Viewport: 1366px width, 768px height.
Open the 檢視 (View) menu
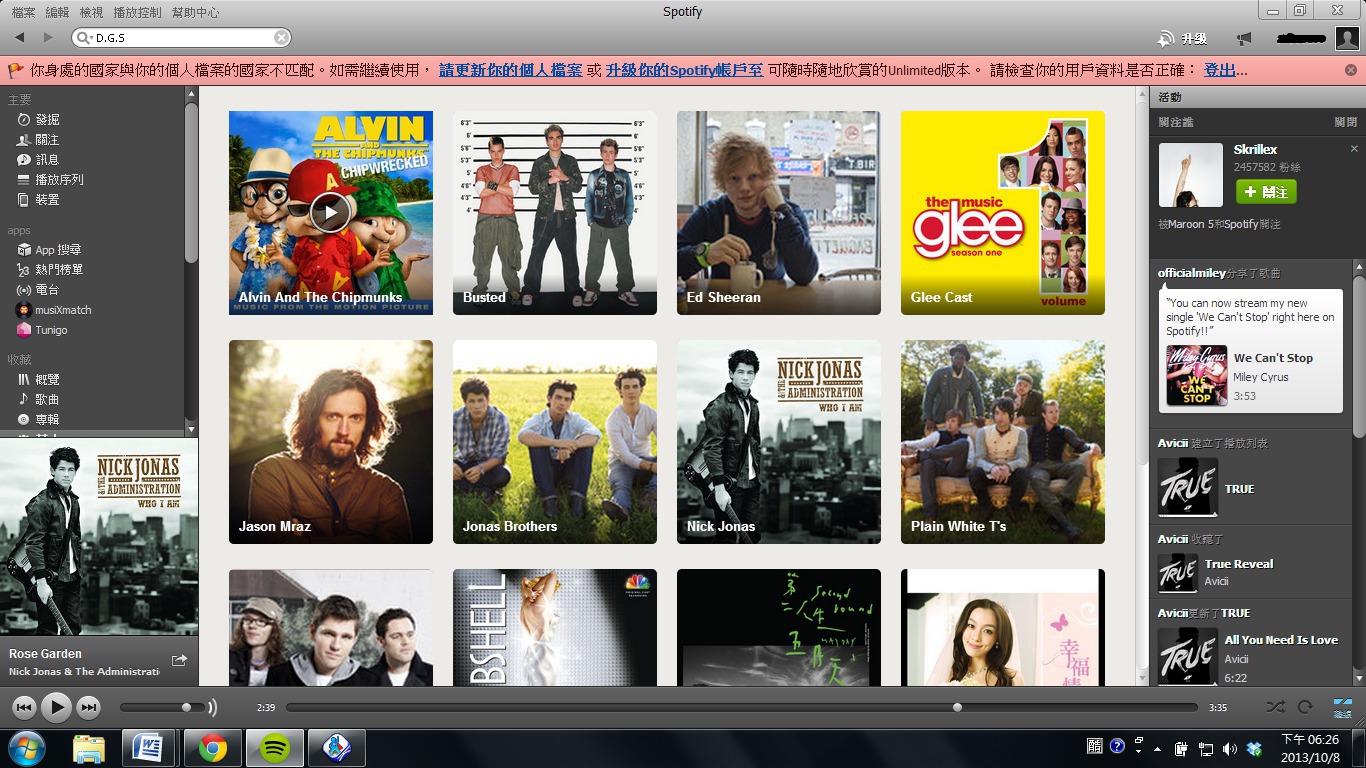pyautogui.click(x=91, y=13)
